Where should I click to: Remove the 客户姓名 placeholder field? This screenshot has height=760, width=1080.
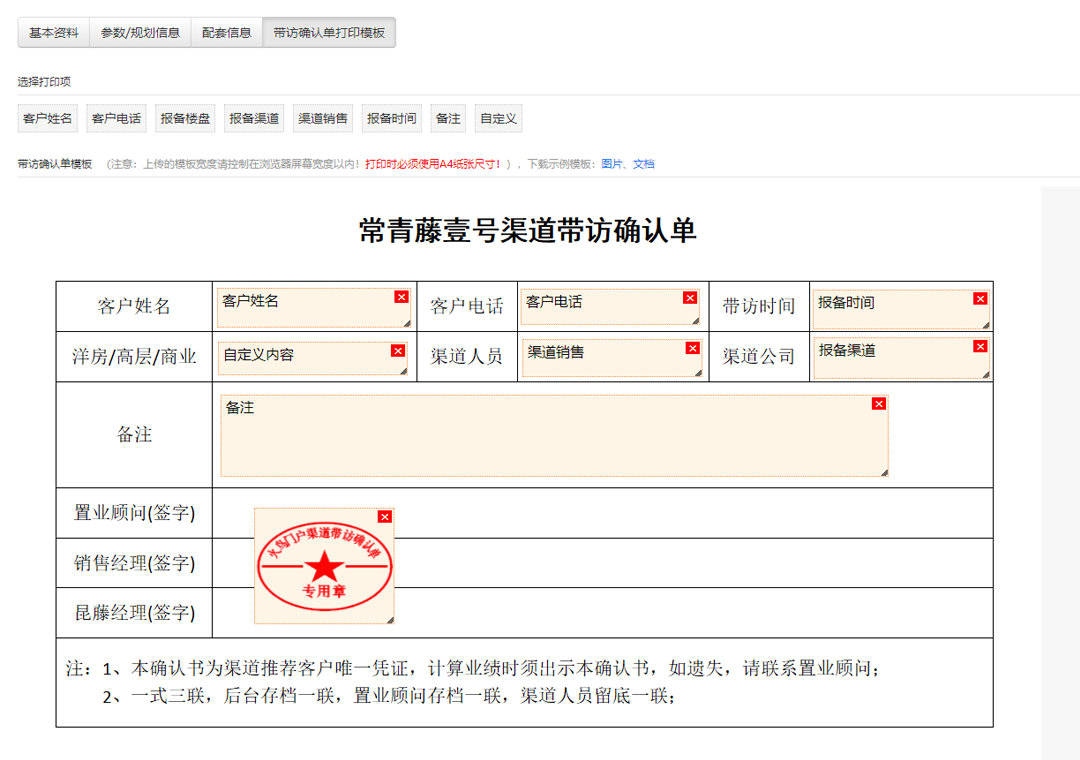click(x=402, y=297)
